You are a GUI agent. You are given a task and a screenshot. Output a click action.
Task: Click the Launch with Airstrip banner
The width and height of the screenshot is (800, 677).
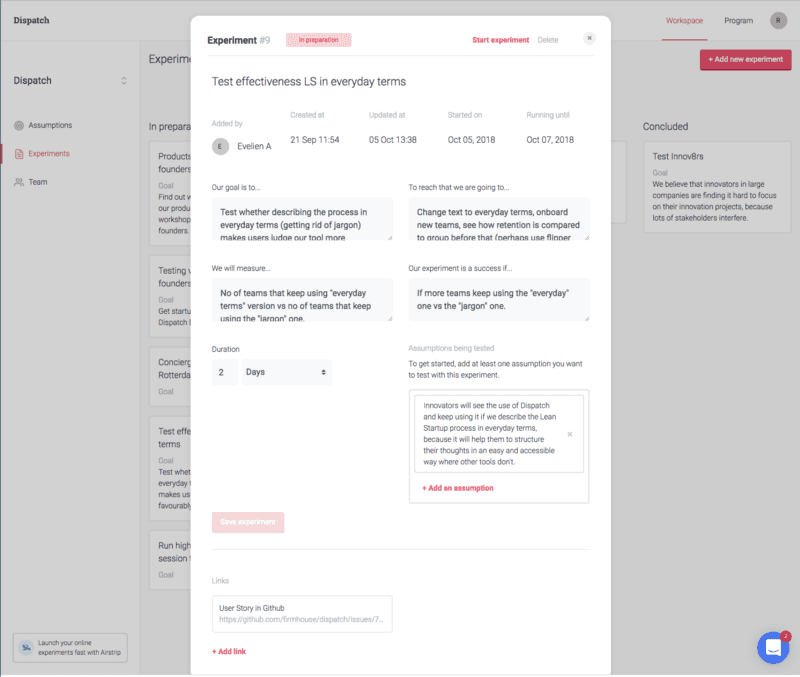tap(70, 648)
